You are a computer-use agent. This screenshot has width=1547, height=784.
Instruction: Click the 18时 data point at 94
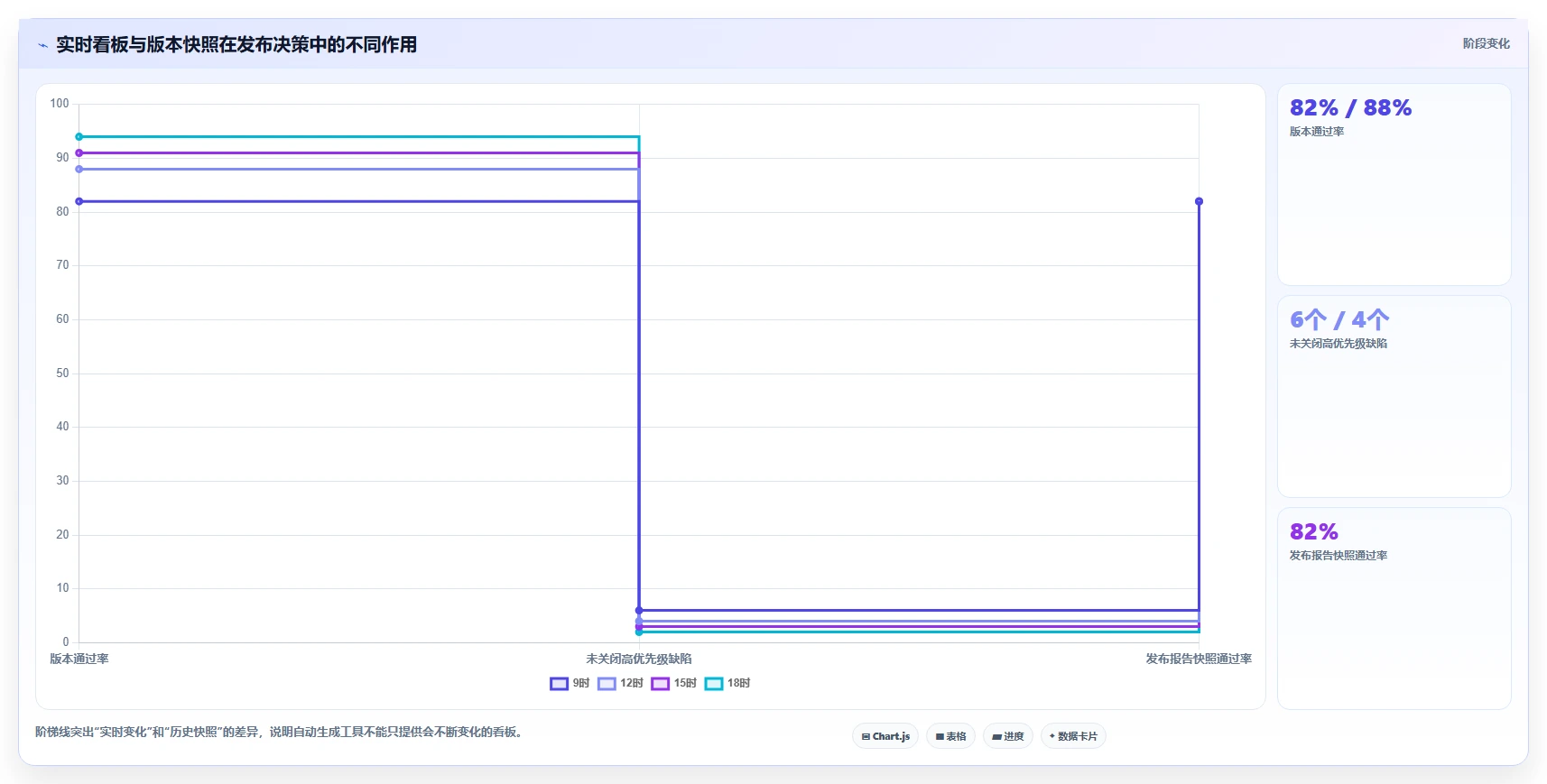(79, 137)
